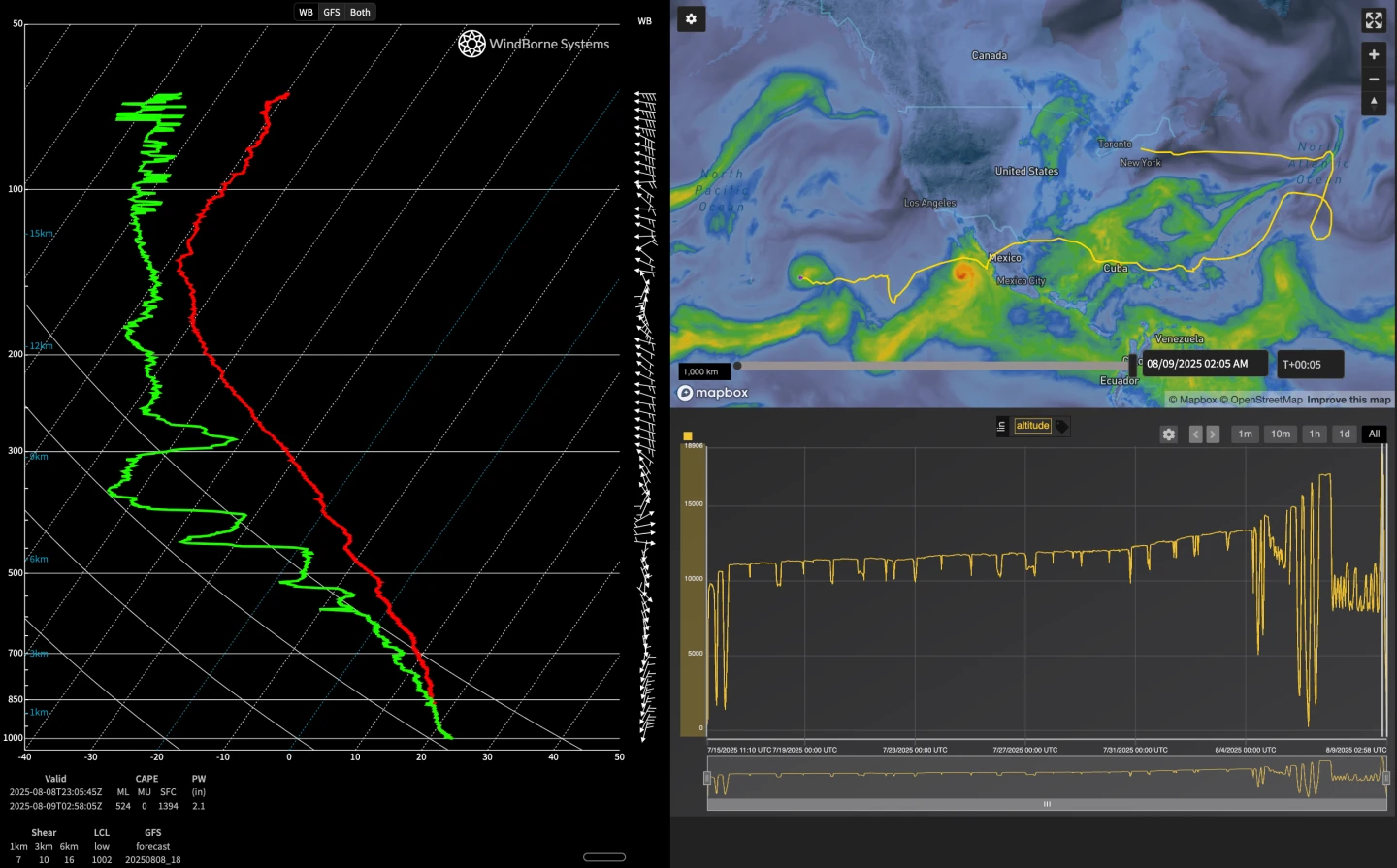The height and width of the screenshot is (868, 1397).
Task: Zoom in on the map
Action: pyautogui.click(x=1374, y=54)
